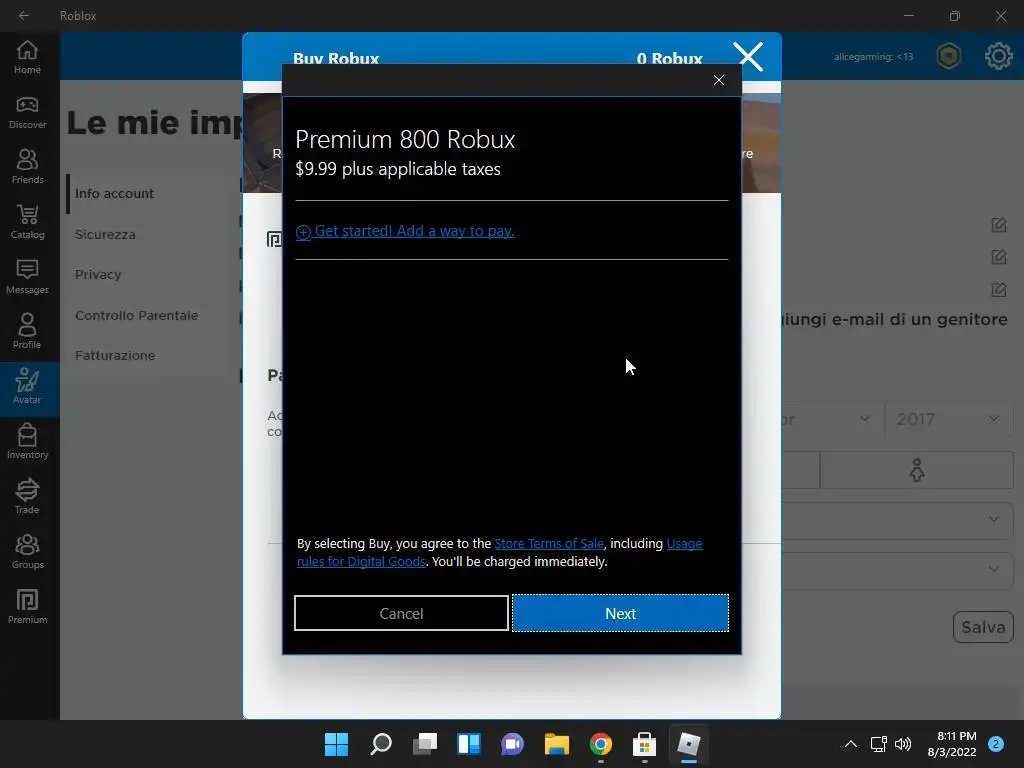Screen dimensions: 1024x768
Task: Open Groups in the sidebar
Action: pos(27,551)
